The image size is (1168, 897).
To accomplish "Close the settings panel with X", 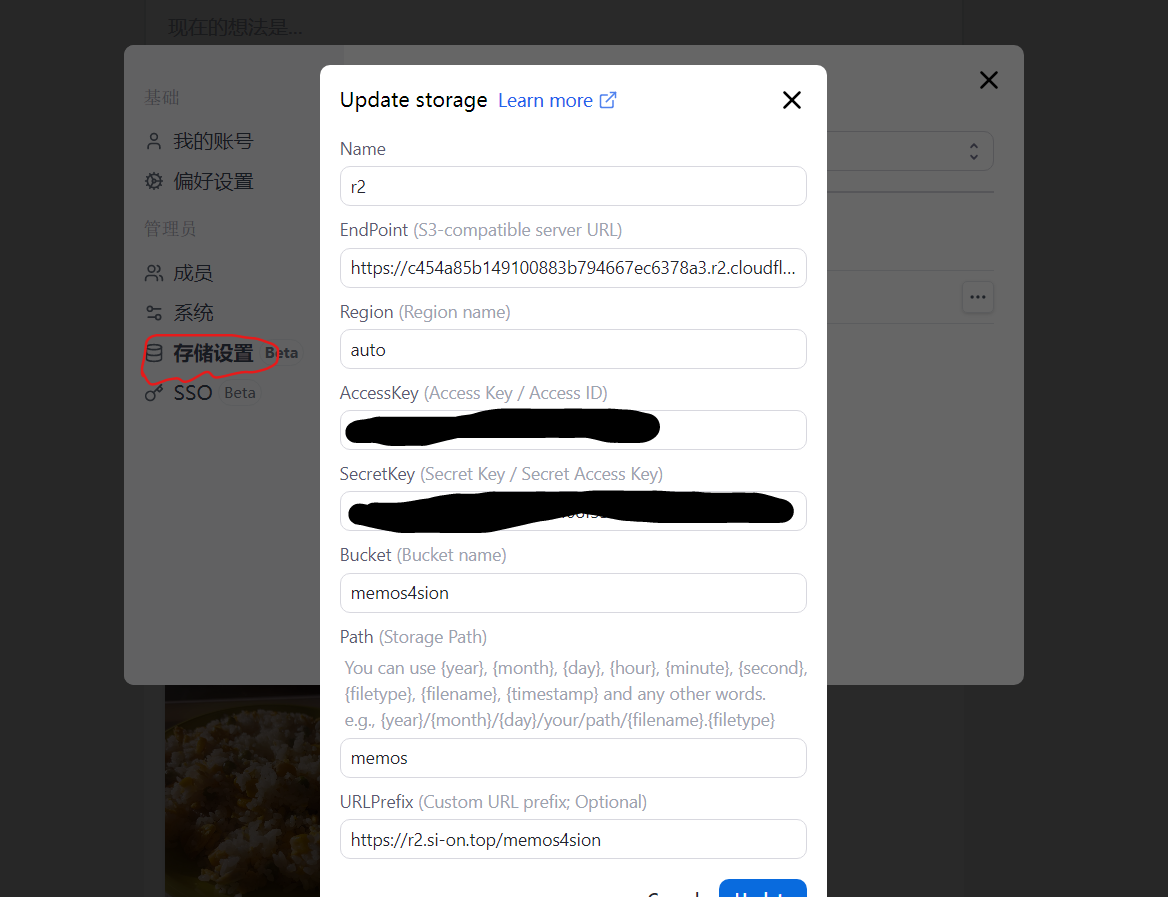I will point(988,80).
